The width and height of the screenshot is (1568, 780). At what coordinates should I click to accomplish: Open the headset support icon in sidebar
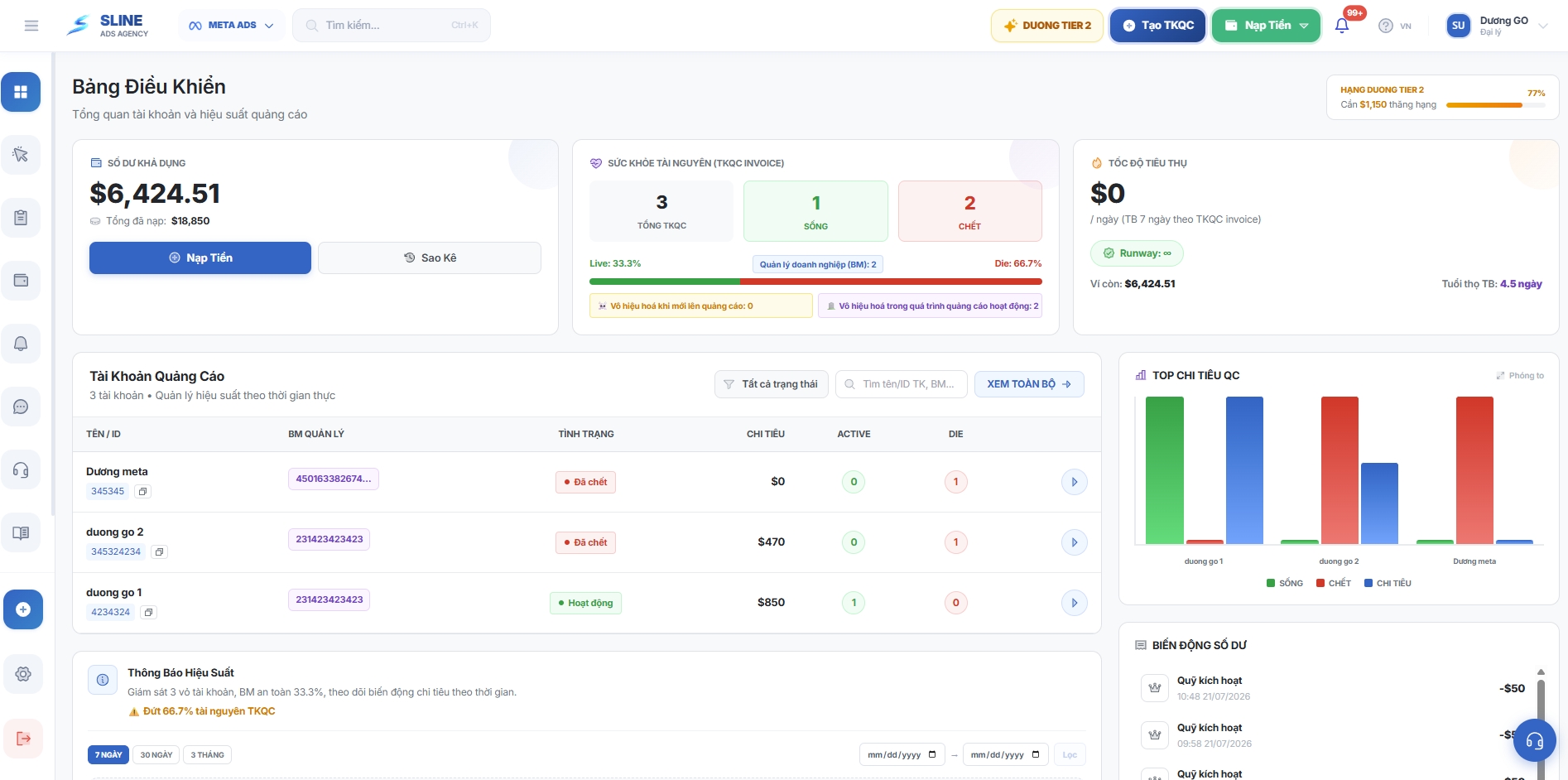(21, 469)
